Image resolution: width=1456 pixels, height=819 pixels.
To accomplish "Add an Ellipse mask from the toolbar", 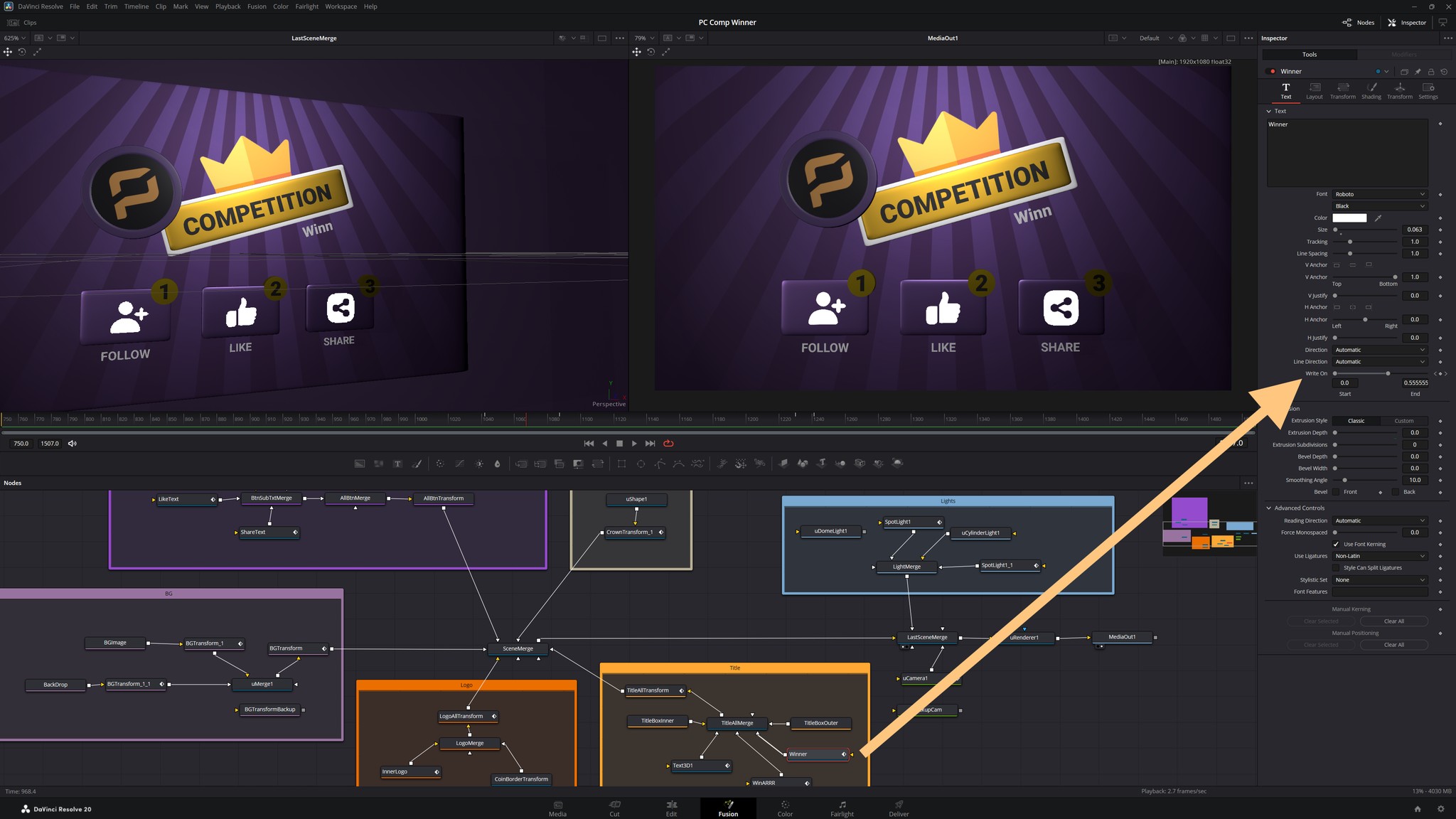I will 641,464.
